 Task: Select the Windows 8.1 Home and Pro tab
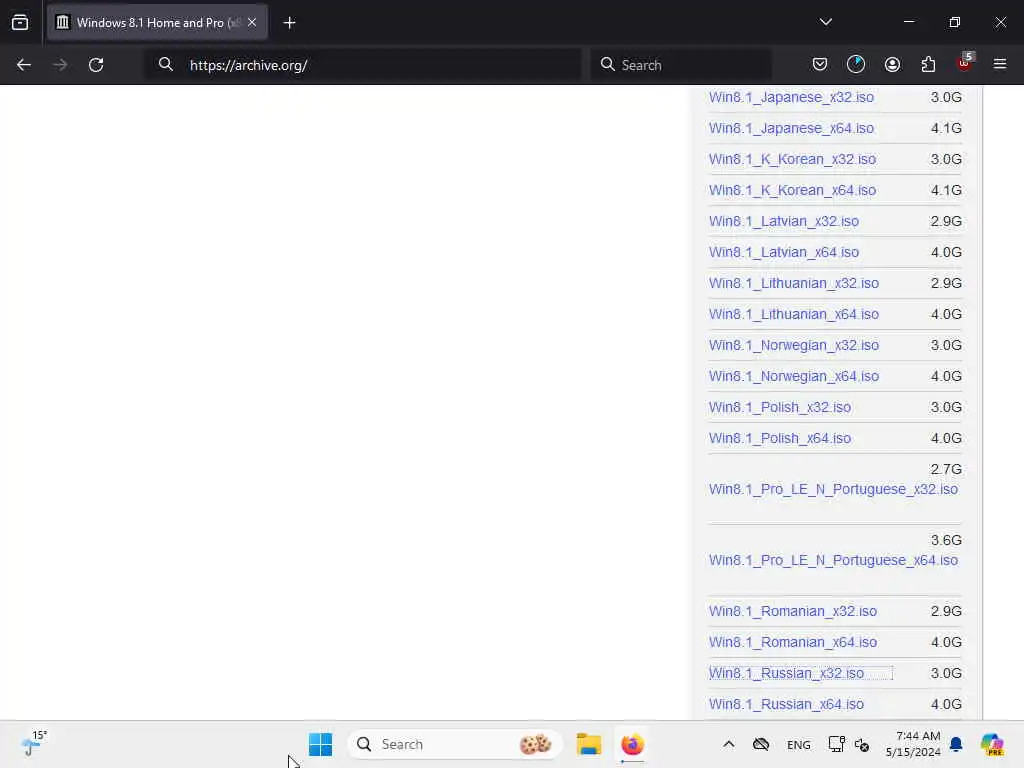pos(157,23)
